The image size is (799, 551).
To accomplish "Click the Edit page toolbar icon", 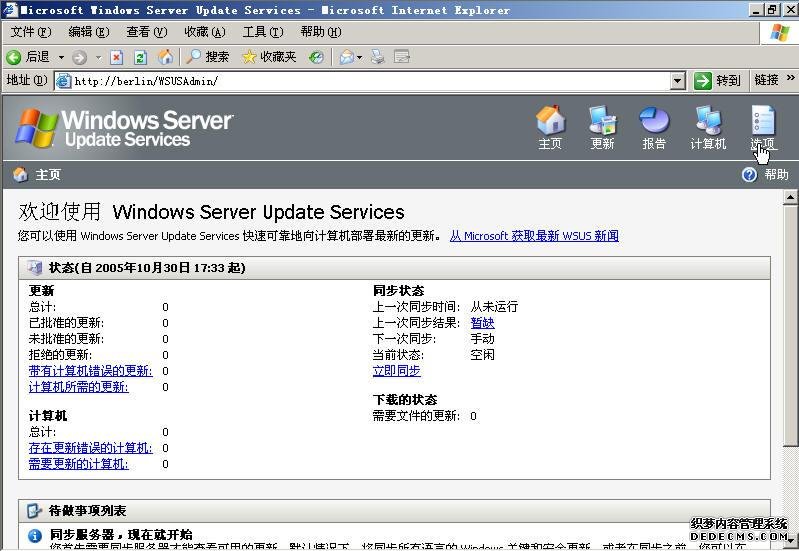I will (x=402, y=57).
